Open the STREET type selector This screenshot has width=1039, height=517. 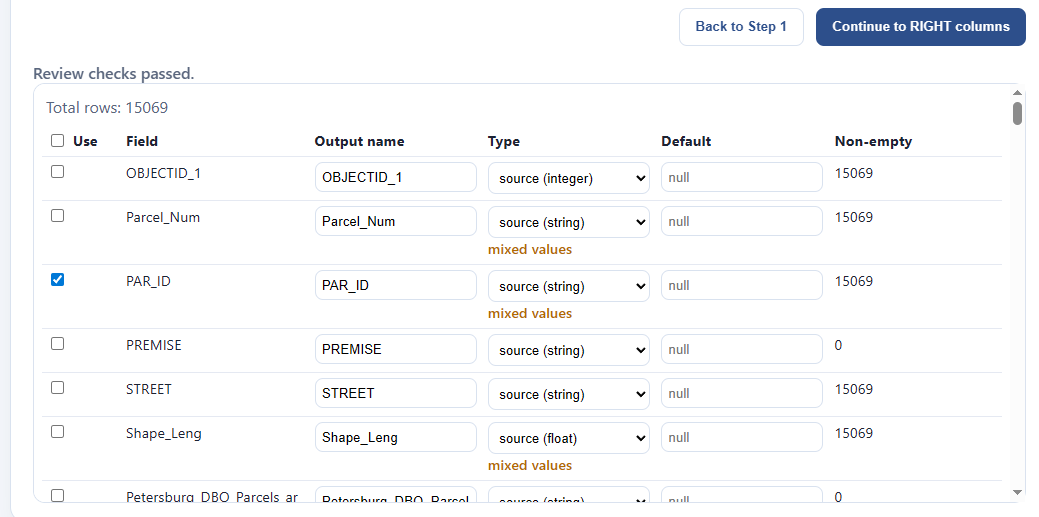(x=569, y=394)
